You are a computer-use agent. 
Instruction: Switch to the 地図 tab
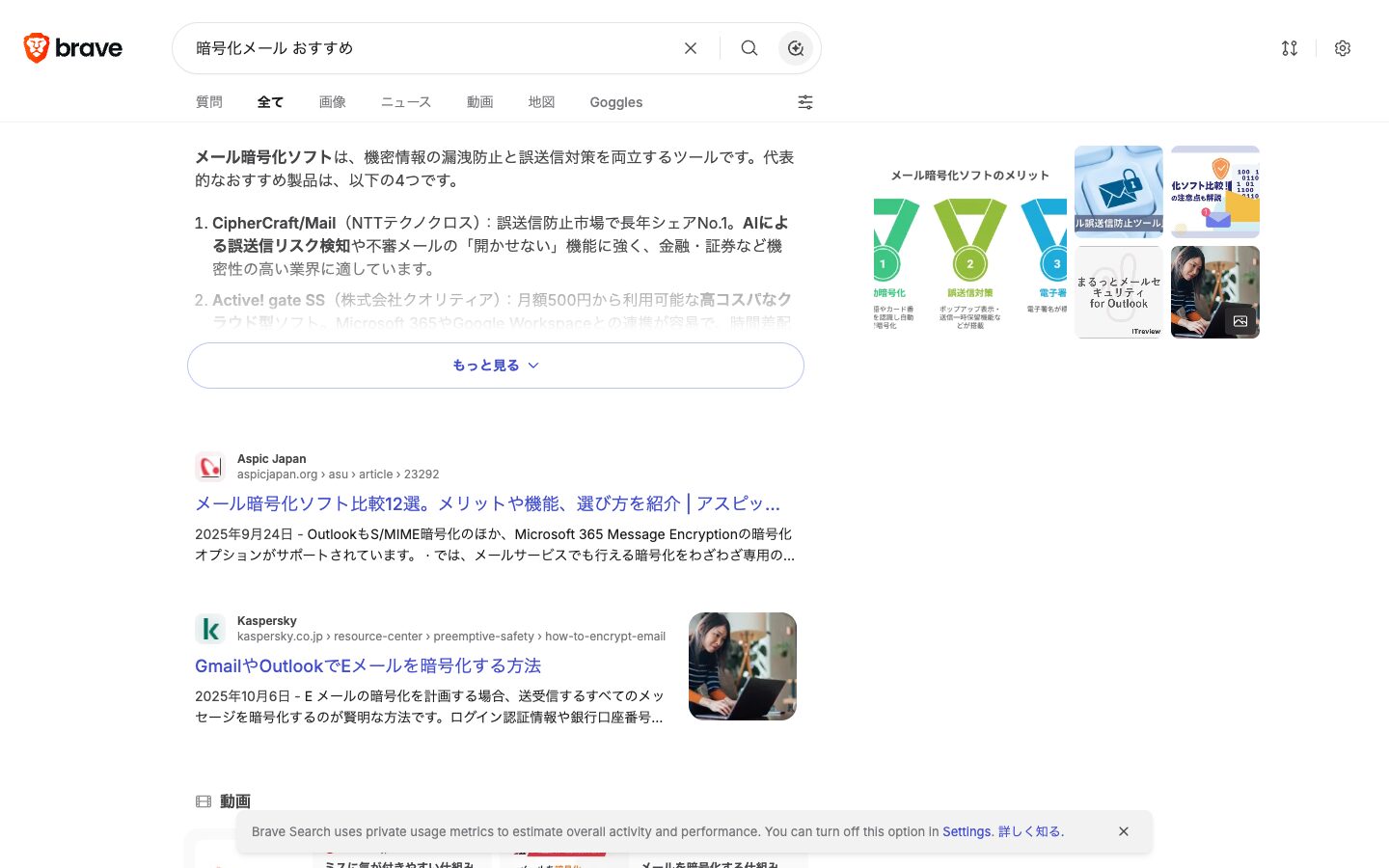click(542, 102)
